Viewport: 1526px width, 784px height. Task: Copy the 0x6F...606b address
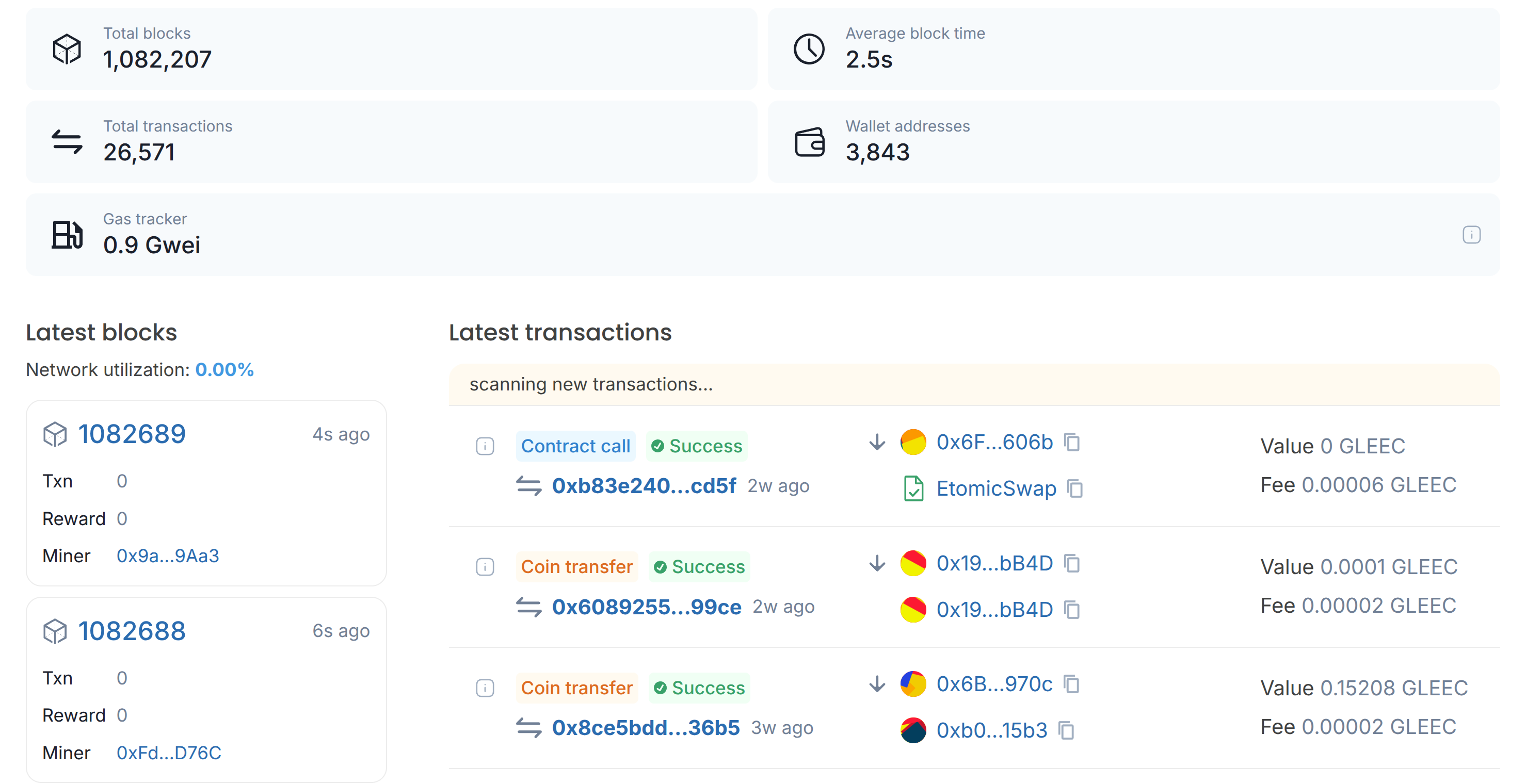pyautogui.click(x=1072, y=442)
